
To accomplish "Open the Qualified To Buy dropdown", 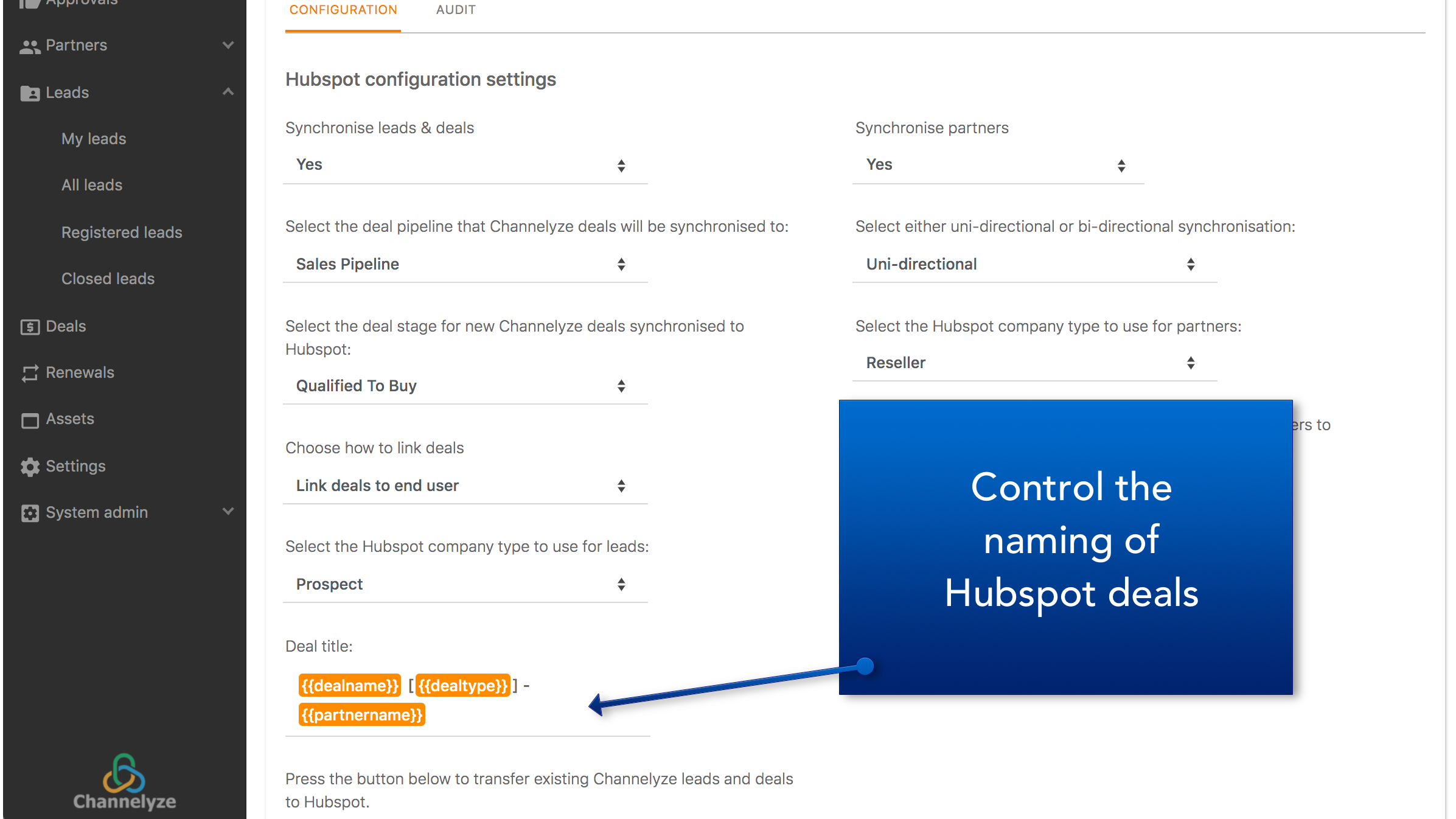I will (465, 386).
